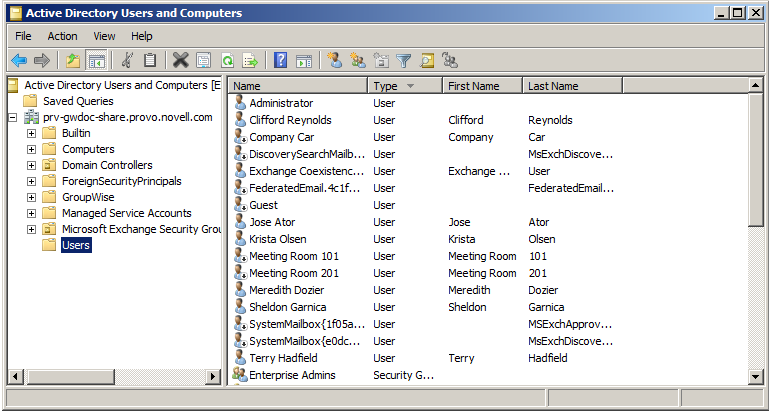The height and width of the screenshot is (412, 769).
Task: Click the Export List toolbar icon
Action: 250,61
